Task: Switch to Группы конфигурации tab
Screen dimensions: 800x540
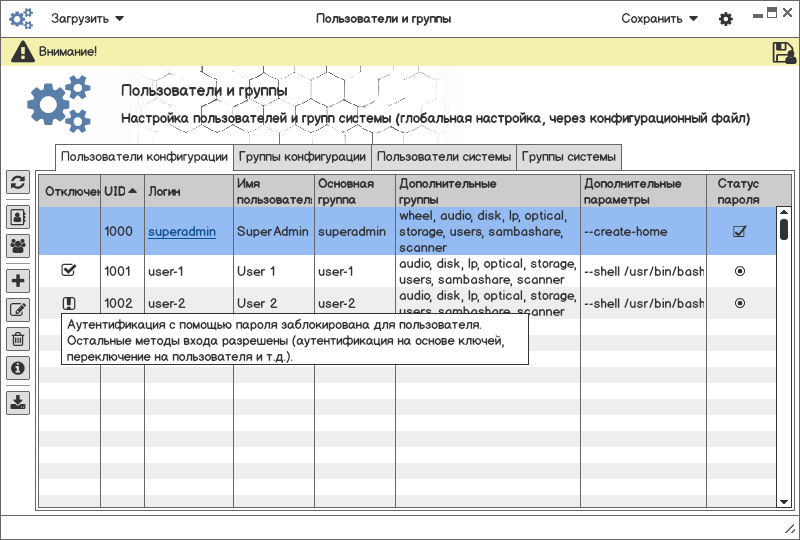Action: tap(302, 157)
